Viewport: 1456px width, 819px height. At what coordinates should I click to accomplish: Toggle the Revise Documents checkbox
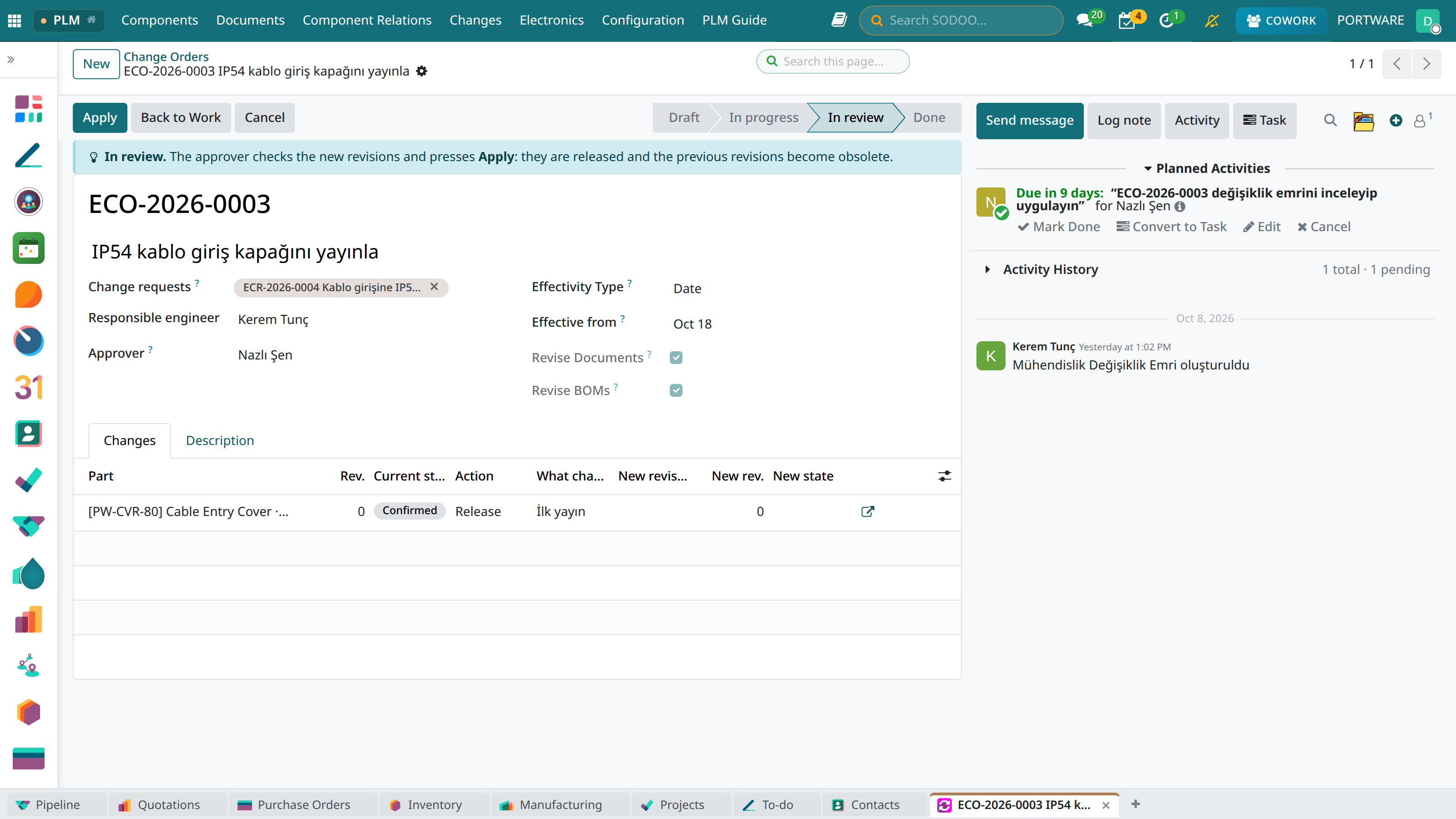[676, 357]
